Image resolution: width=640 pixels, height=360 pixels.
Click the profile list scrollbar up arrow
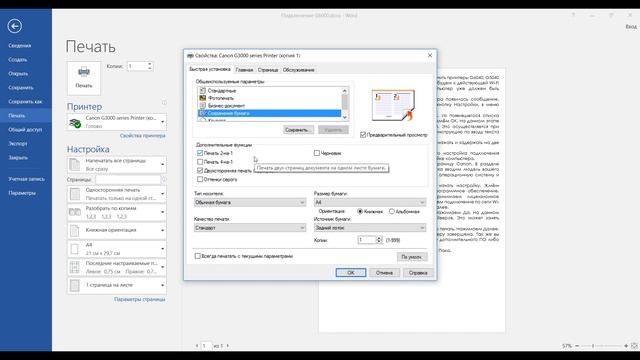[345, 90]
